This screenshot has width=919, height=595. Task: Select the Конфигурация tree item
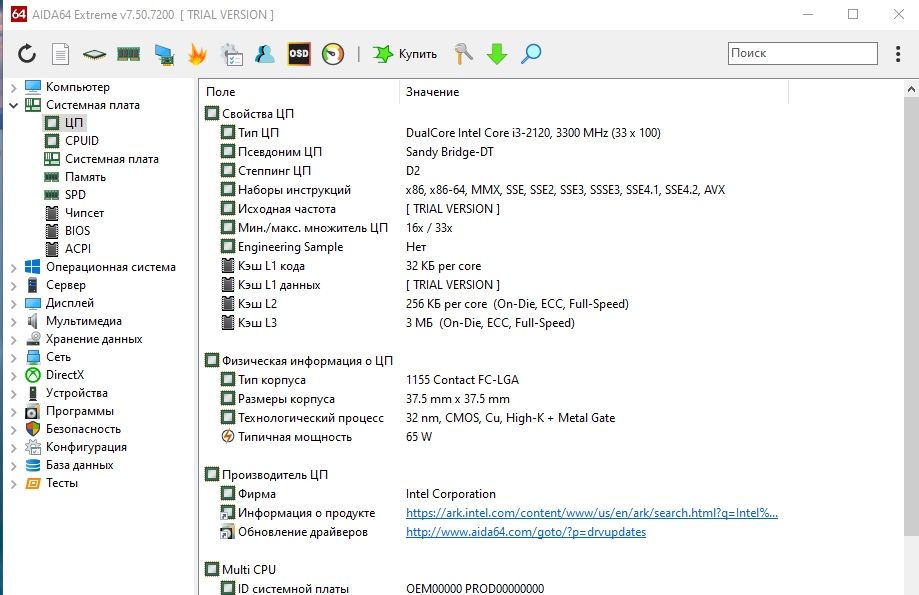click(76, 447)
